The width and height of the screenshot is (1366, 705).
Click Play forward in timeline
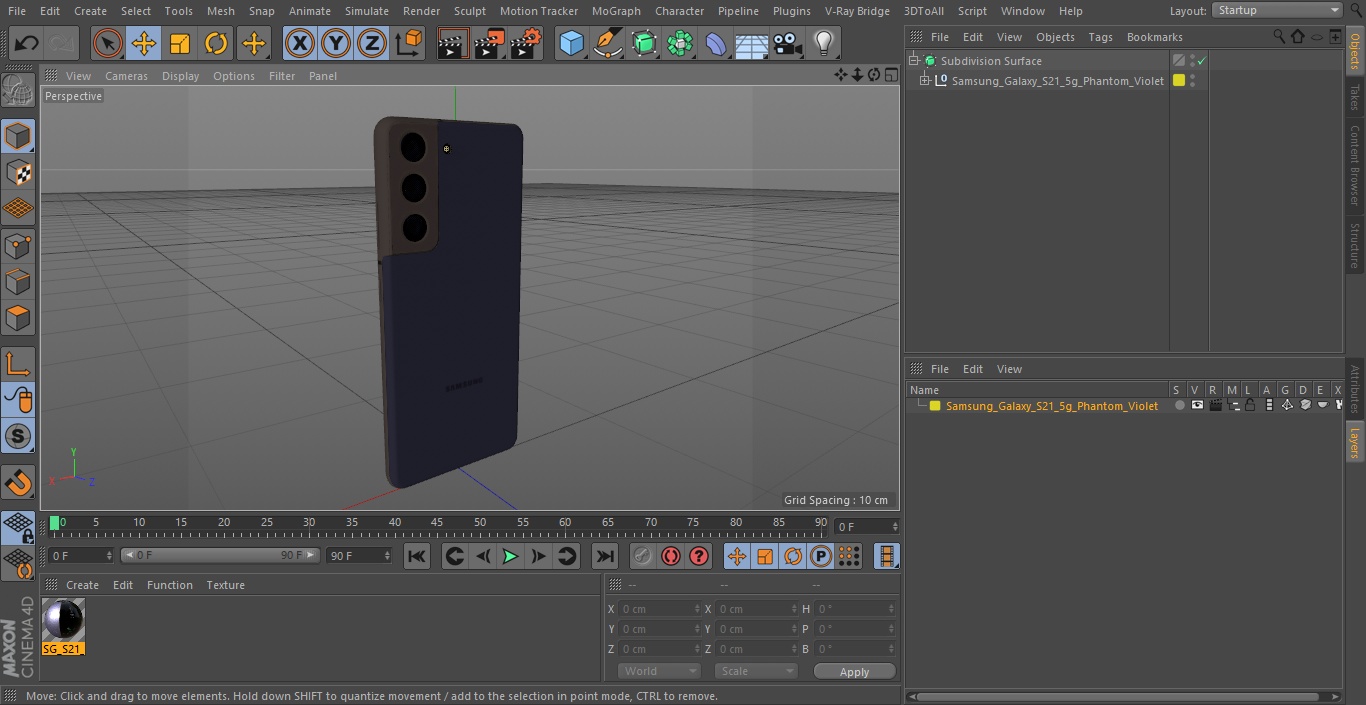[x=510, y=556]
